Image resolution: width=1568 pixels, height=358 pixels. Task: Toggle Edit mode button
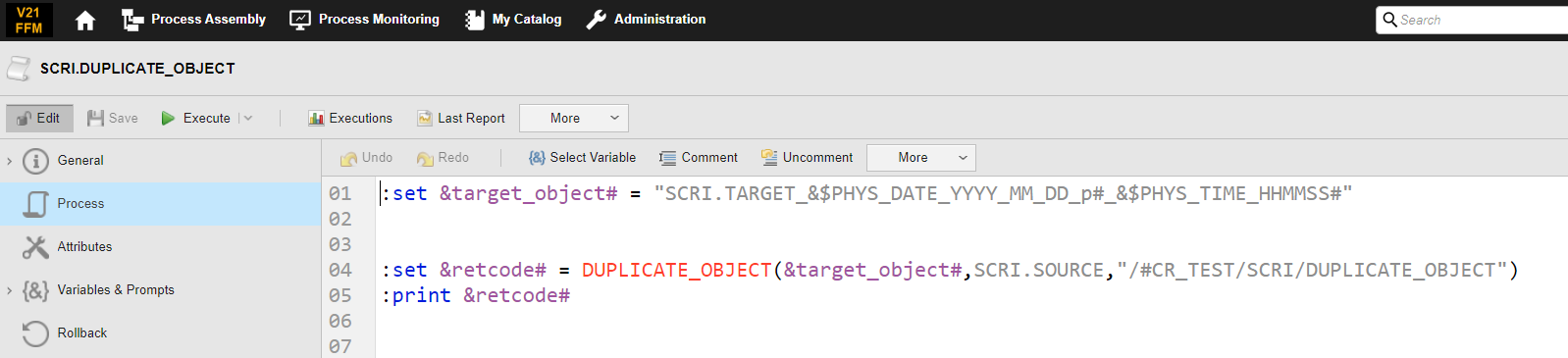tap(39, 118)
